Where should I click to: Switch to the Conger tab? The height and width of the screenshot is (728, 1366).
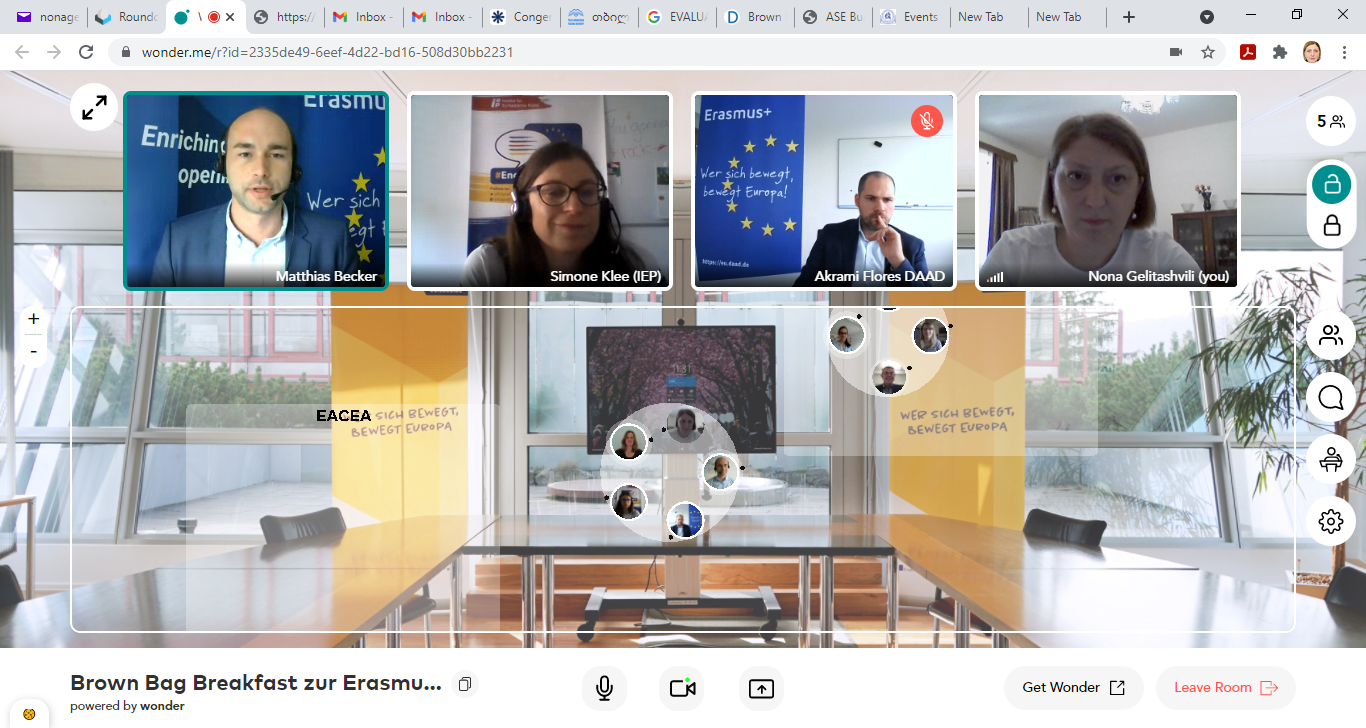click(x=520, y=17)
